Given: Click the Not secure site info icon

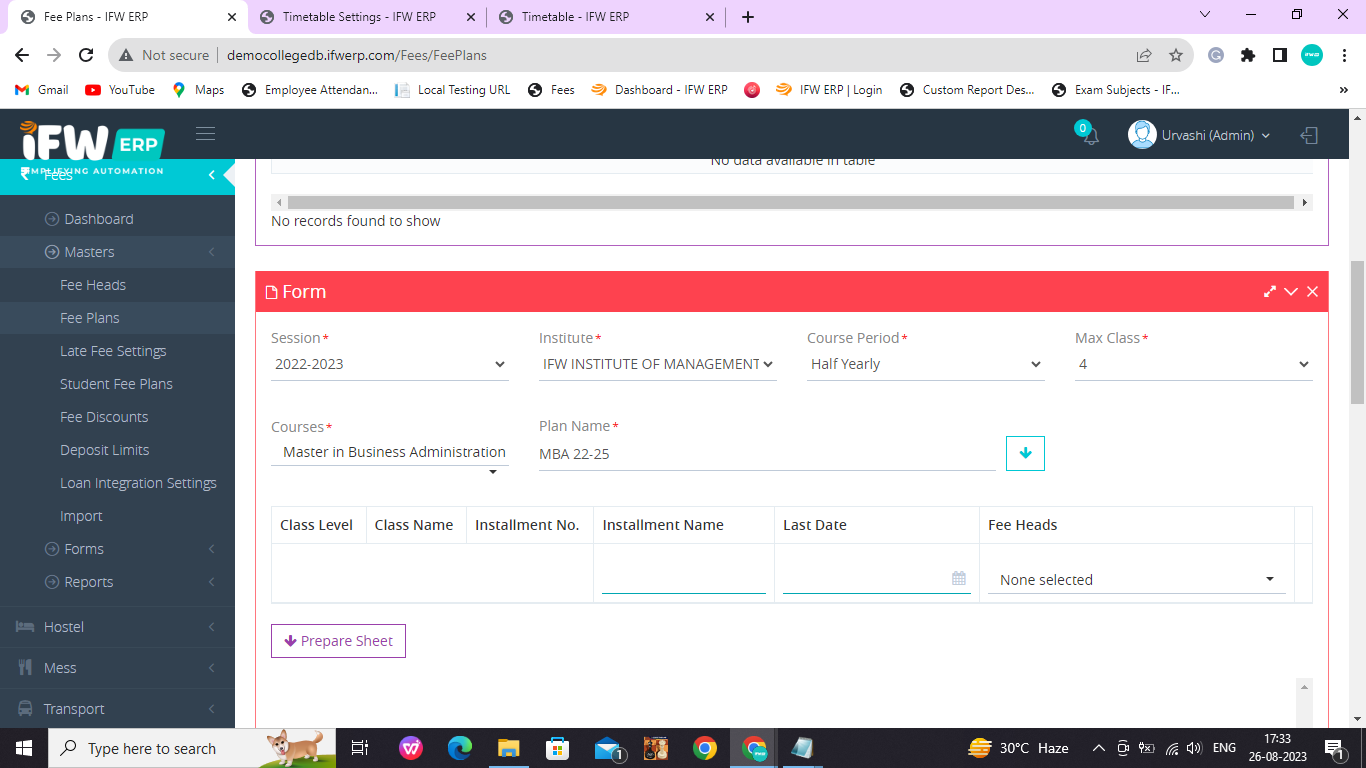Looking at the screenshot, I should pos(124,55).
